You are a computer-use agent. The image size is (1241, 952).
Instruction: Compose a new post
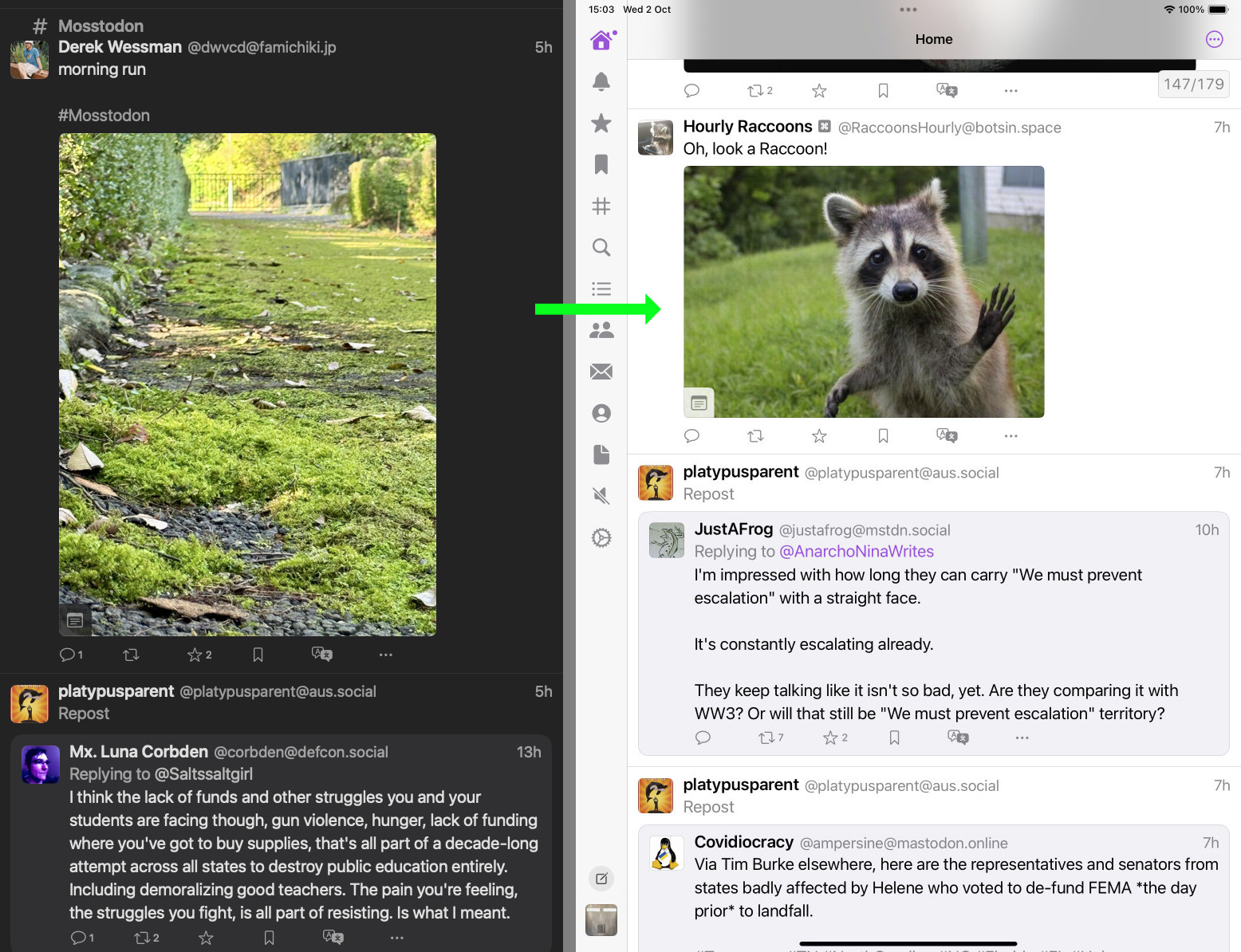601,879
